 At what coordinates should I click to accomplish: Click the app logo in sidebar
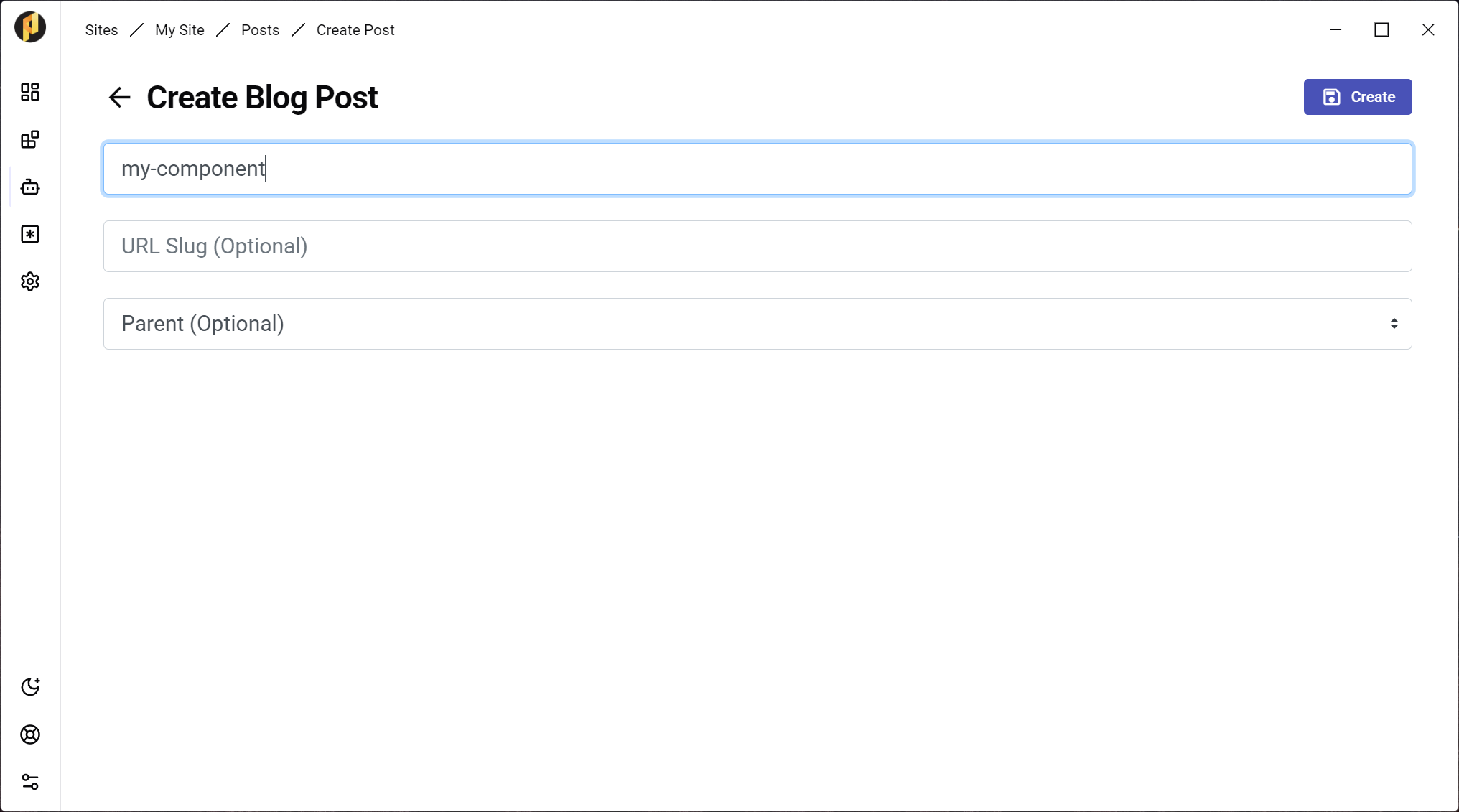pos(30,27)
